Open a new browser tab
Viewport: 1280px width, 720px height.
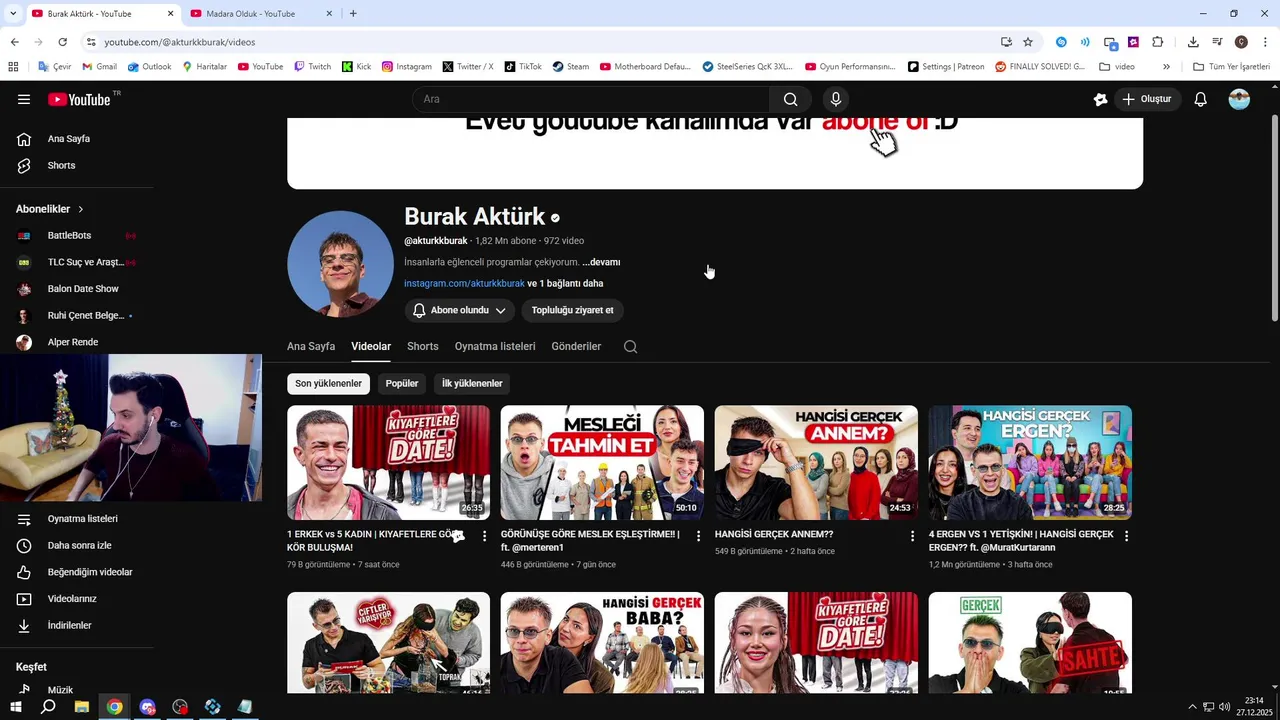click(353, 14)
